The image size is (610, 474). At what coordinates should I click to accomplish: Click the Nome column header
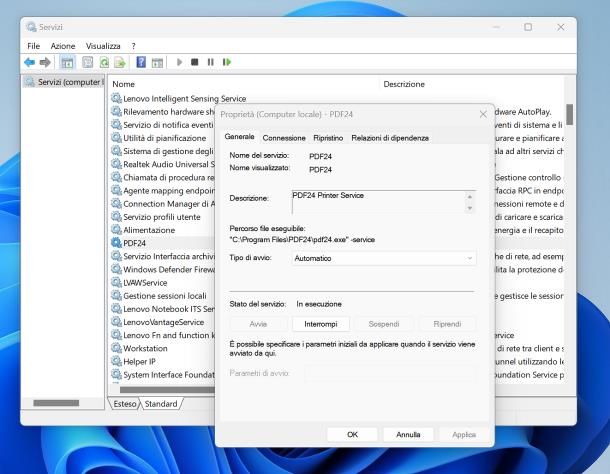click(x=123, y=84)
